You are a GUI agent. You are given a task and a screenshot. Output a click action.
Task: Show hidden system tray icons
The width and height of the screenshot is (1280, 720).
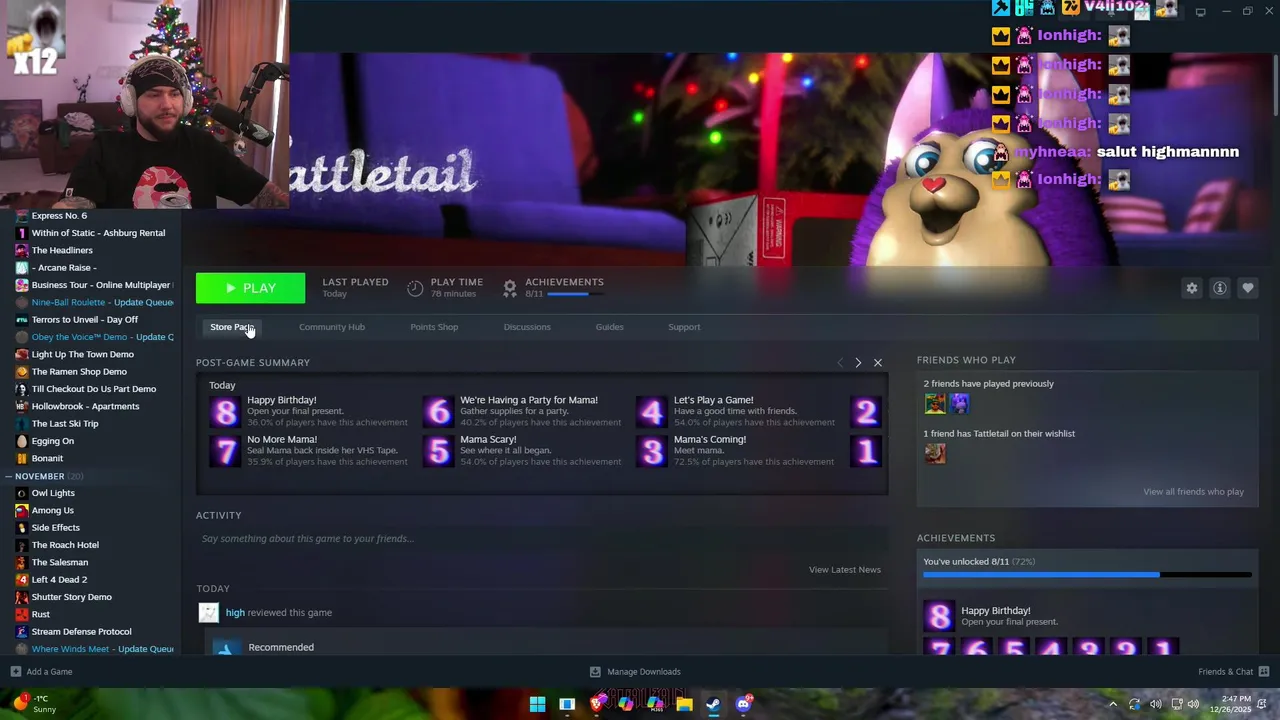click(x=1113, y=704)
